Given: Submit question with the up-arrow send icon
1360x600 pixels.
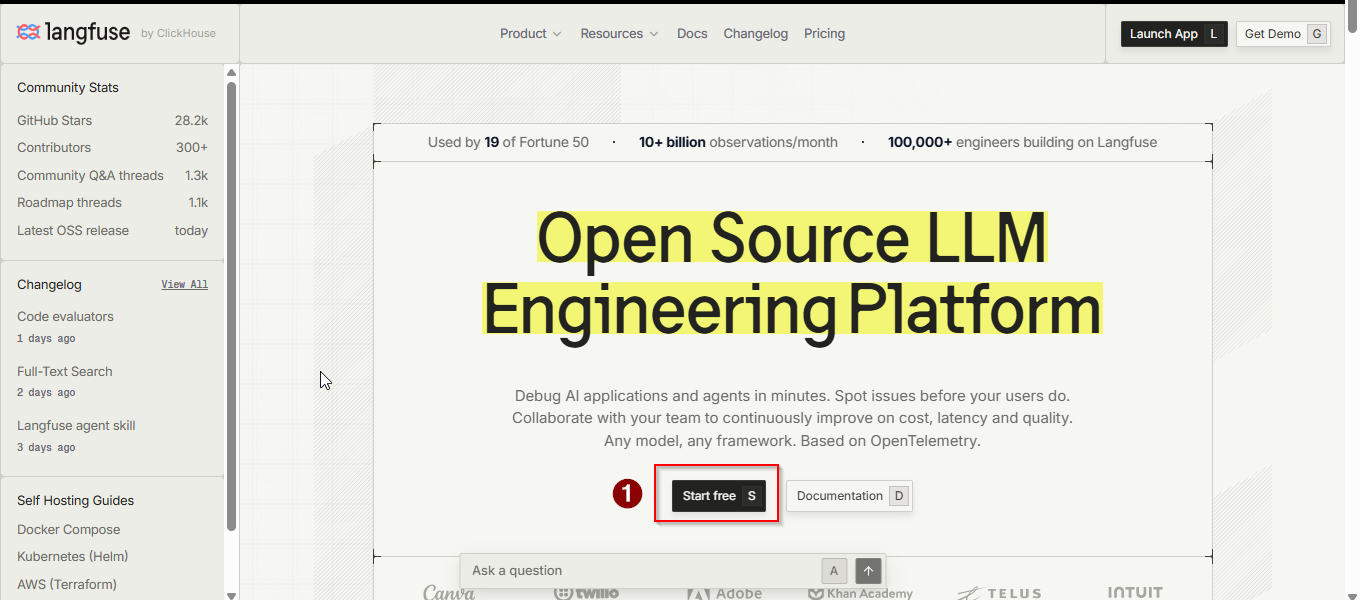Looking at the screenshot, I should click(869, 571).
